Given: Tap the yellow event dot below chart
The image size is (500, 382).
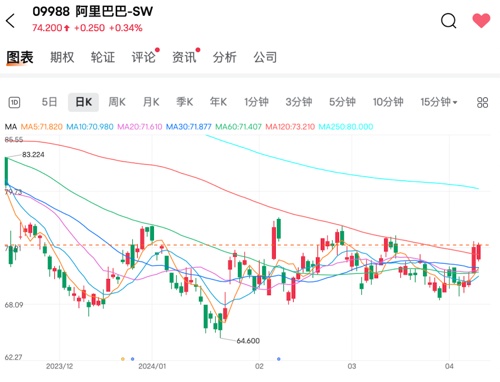Looking at the screenshot, I should pyautogui.click(x=123, y=359).
